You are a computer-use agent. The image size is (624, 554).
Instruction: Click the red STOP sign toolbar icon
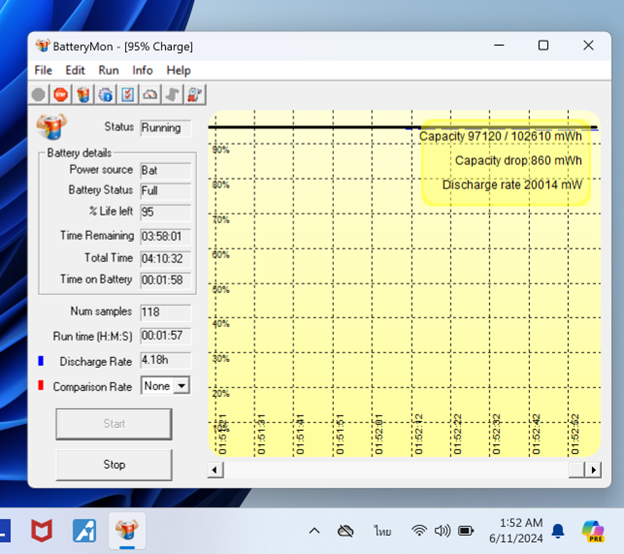pyautogui.click(x=60, y=95)
